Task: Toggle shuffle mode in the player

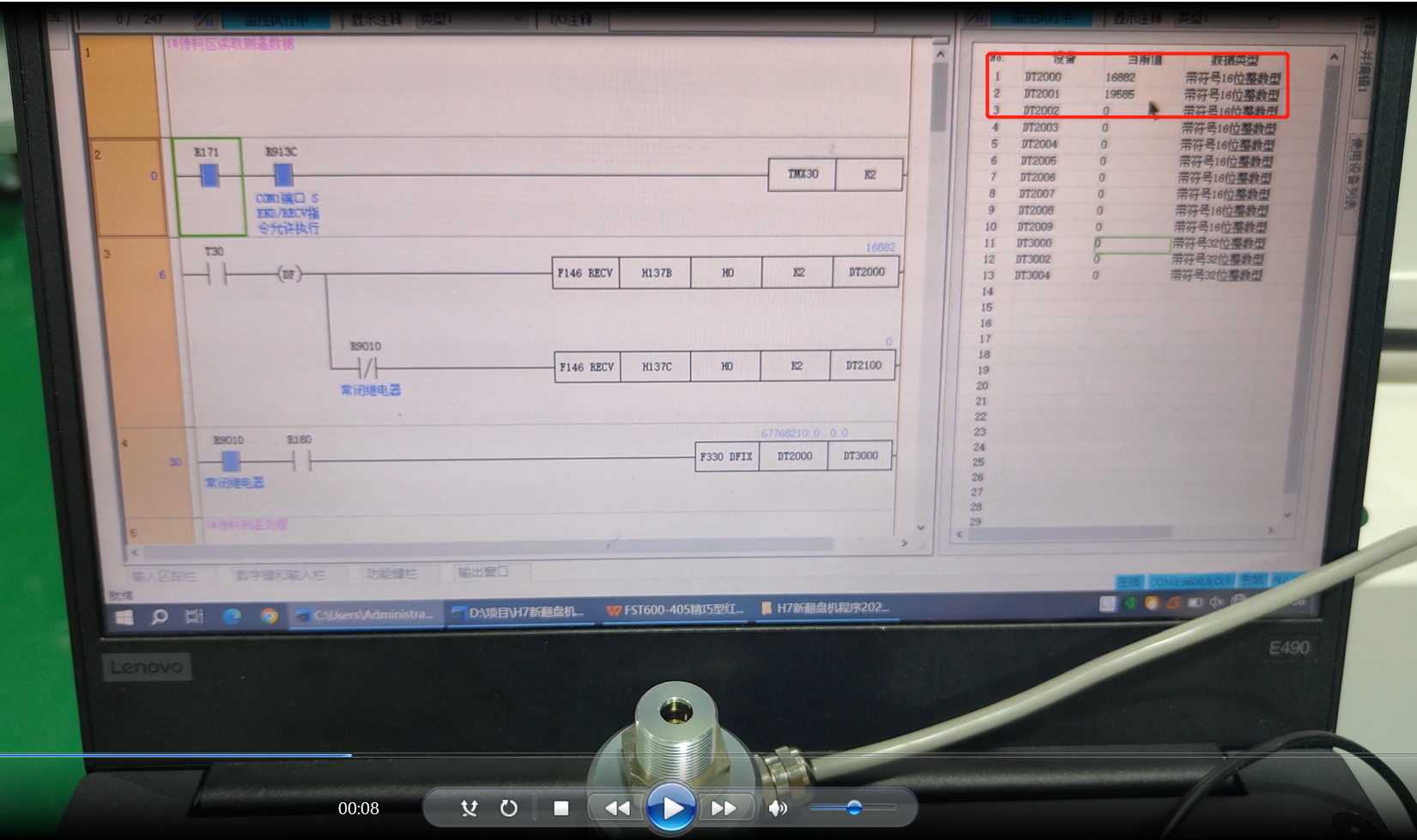Action: 469,808
